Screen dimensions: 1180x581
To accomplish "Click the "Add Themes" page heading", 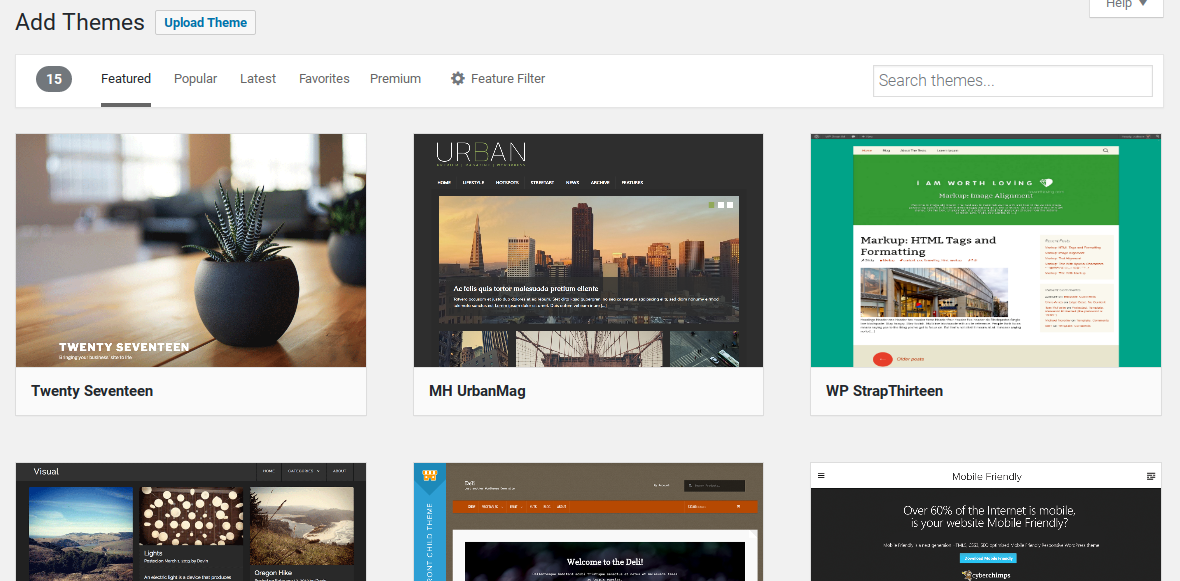I will (x=80, y=23).
